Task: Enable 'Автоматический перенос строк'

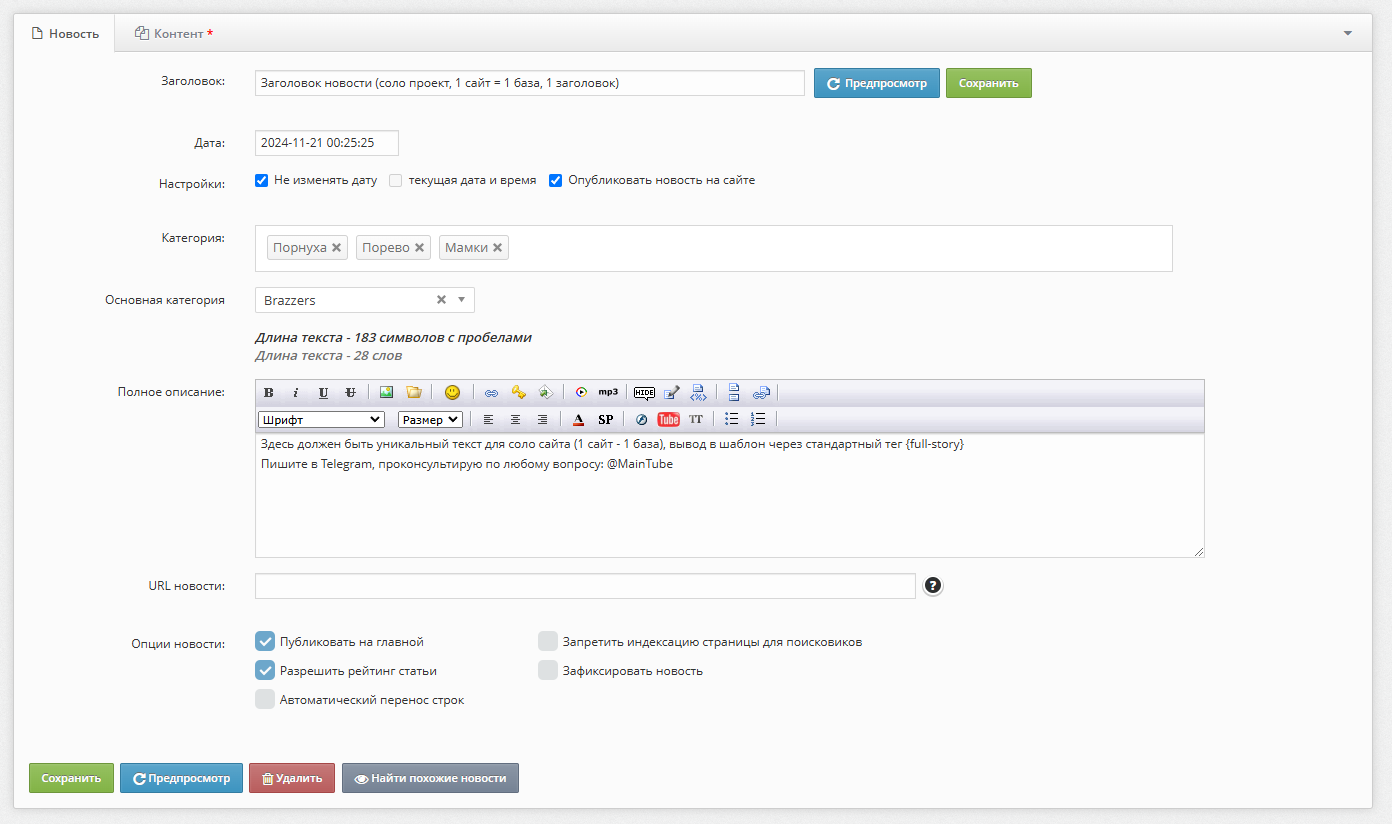Action: [265, 699]
